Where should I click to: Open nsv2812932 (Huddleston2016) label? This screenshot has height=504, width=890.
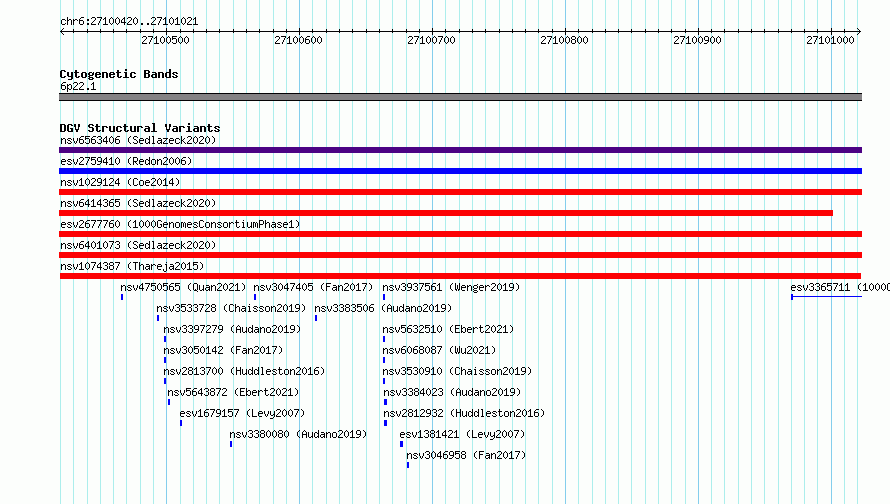coord(464,413)
